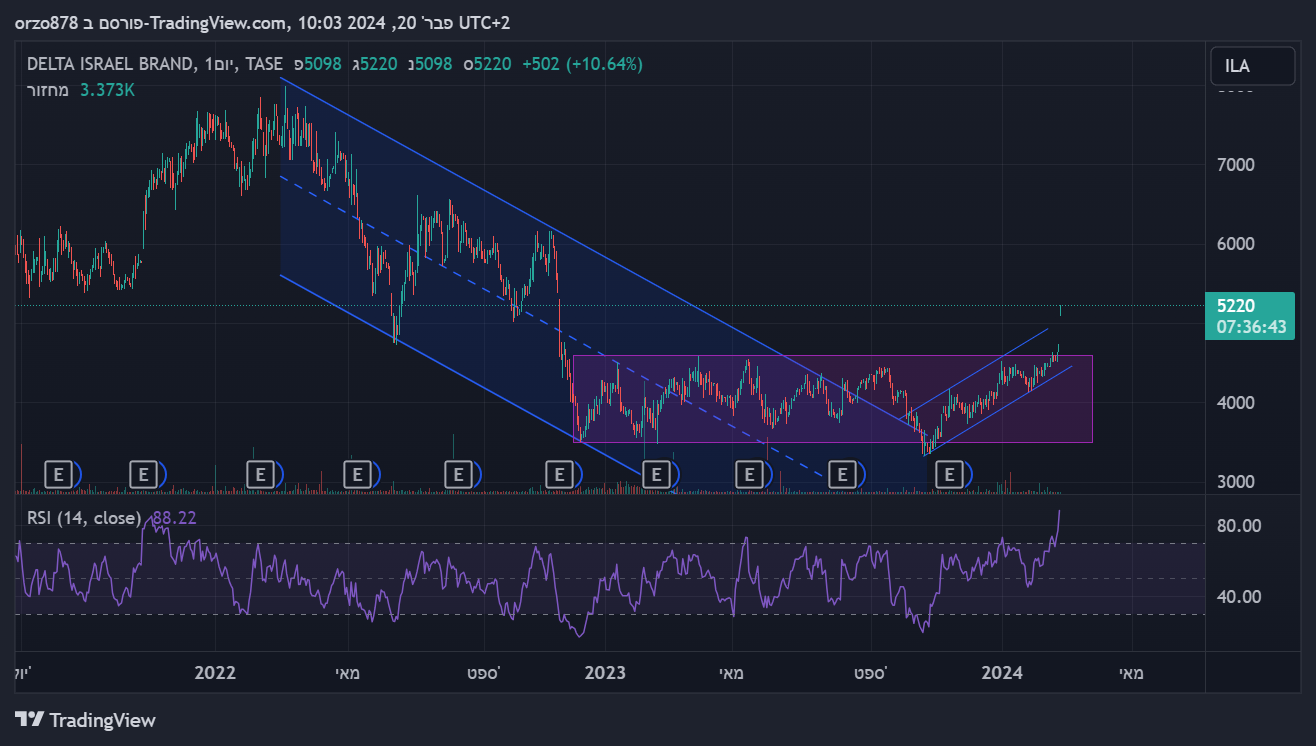This screenshot has height=746, width=1316.
Task: Click the DELTA ISRAEL BRAND symbol title
Action: tap(110, 64)
